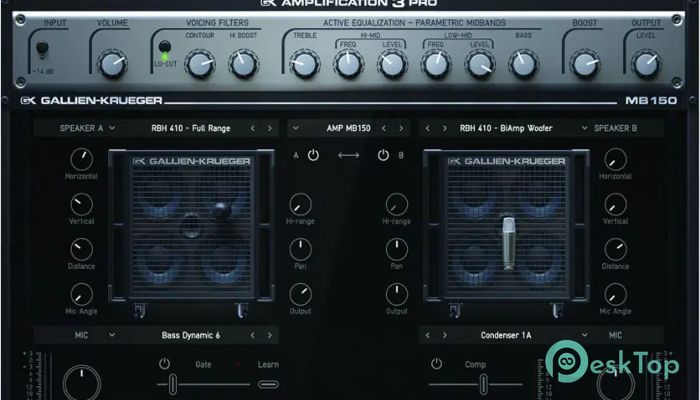Click channel A Hi-range knob
Viewport: 700px width, 400px height.
[x=300, y=204]
